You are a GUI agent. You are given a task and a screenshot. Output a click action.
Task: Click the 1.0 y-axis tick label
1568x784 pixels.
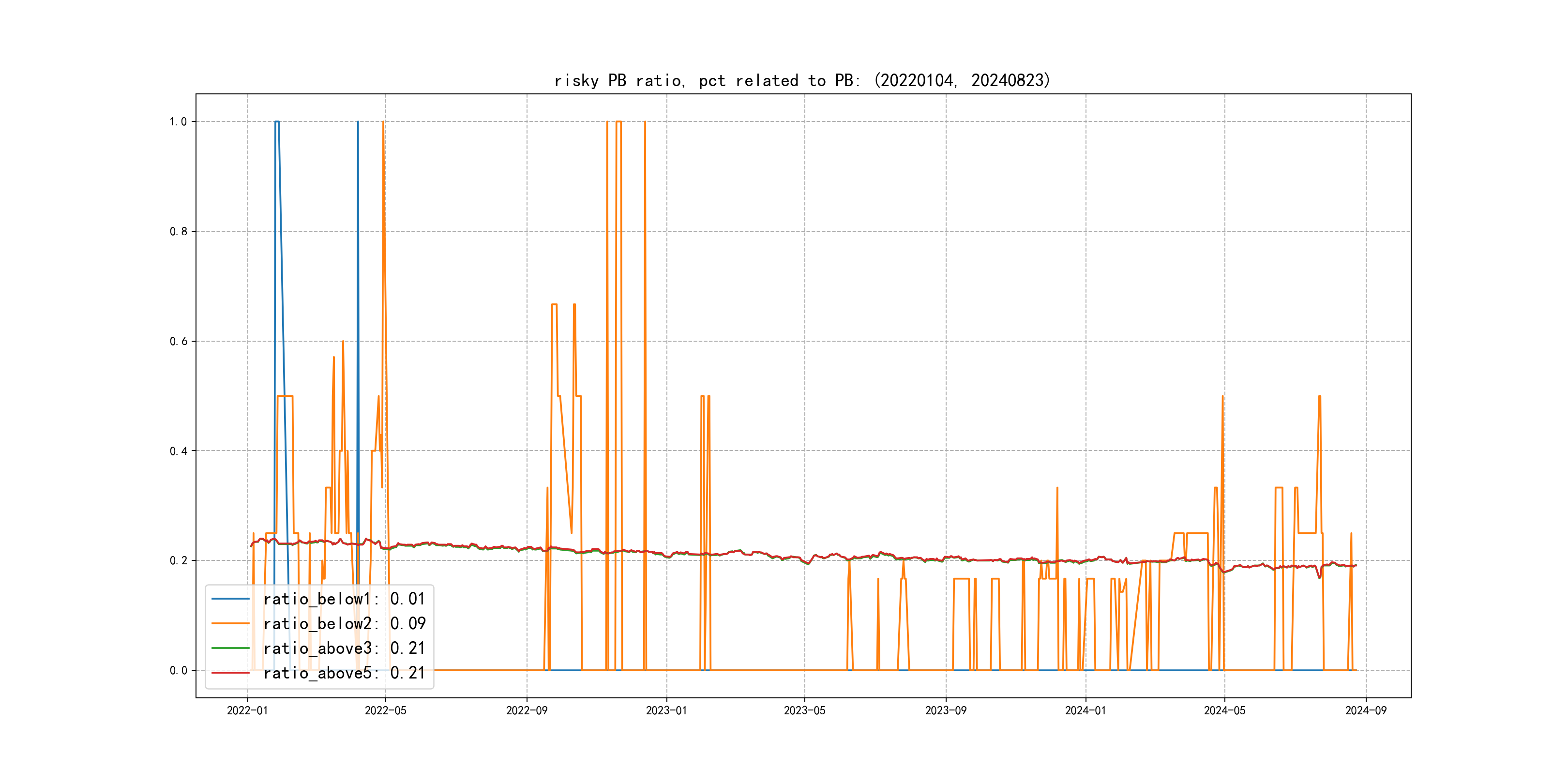pyautogui.click(x=179, y=122)
